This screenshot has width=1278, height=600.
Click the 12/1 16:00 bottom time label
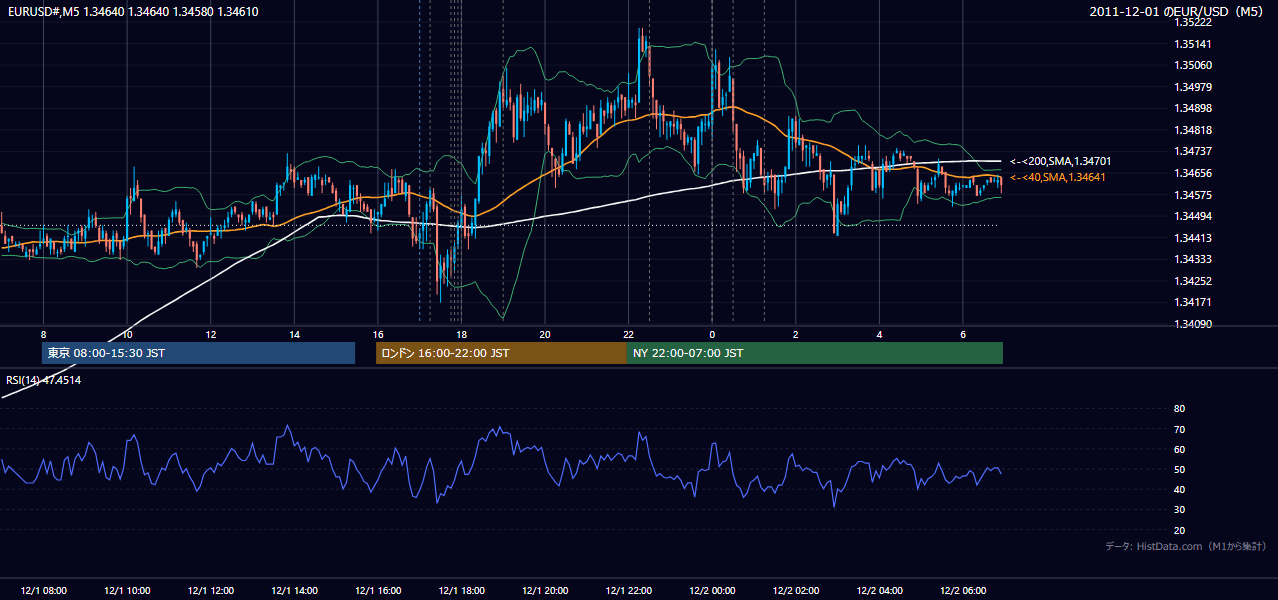coord(378,591)
